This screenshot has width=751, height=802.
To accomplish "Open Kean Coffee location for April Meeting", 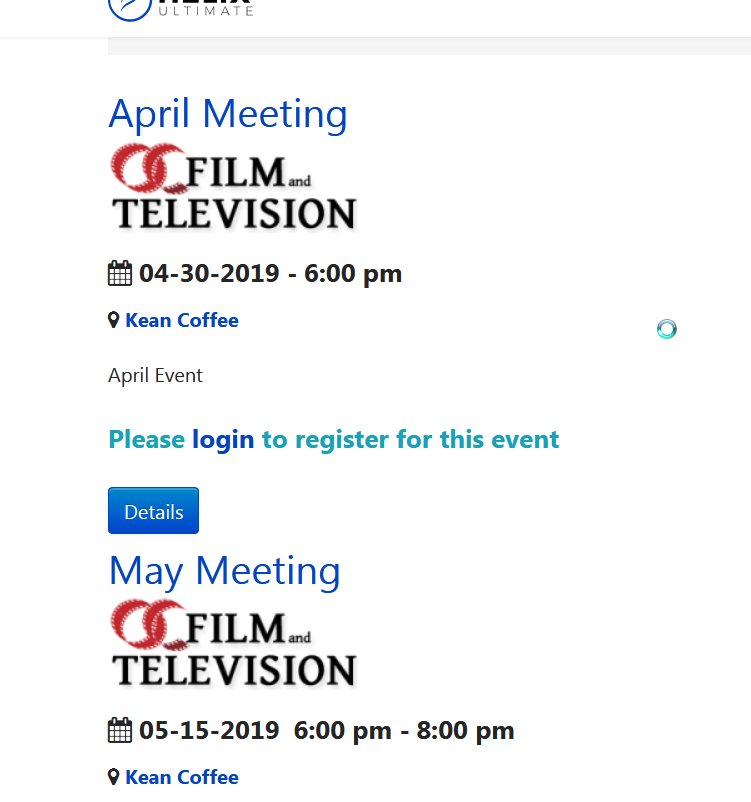I will click(x=182, y=320).
